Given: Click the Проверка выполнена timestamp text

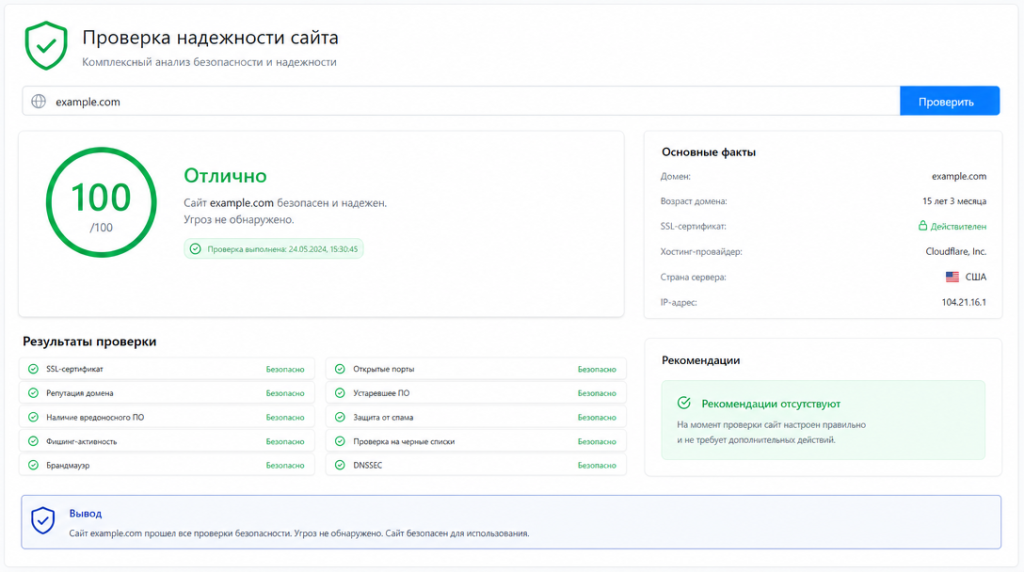Looking at the screenshot, I should tap(283, 249).
